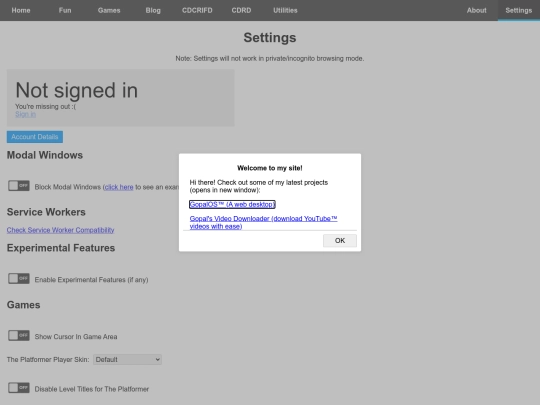The image size is (540, 405).
Task: Open the About page link
Action: [476, 10]
